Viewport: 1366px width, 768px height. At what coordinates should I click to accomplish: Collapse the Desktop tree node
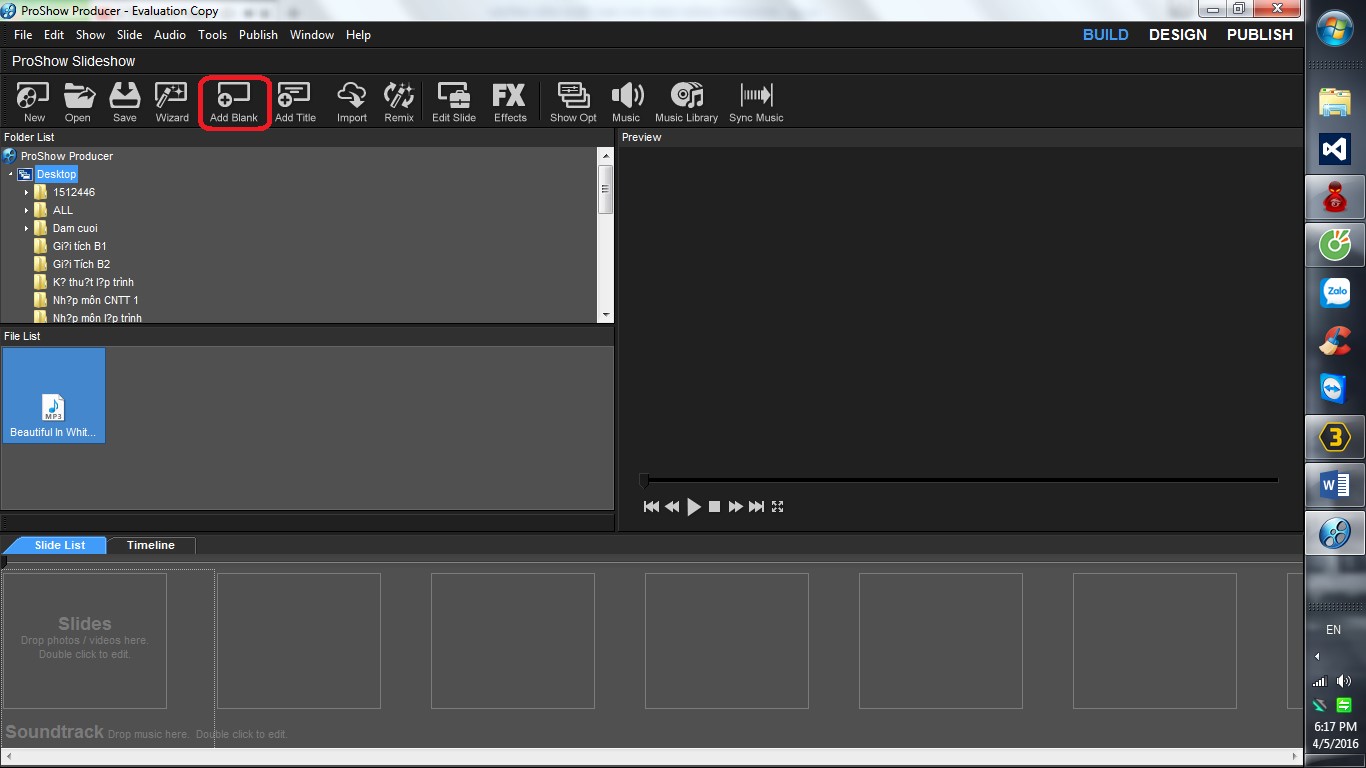pos(11,174)
